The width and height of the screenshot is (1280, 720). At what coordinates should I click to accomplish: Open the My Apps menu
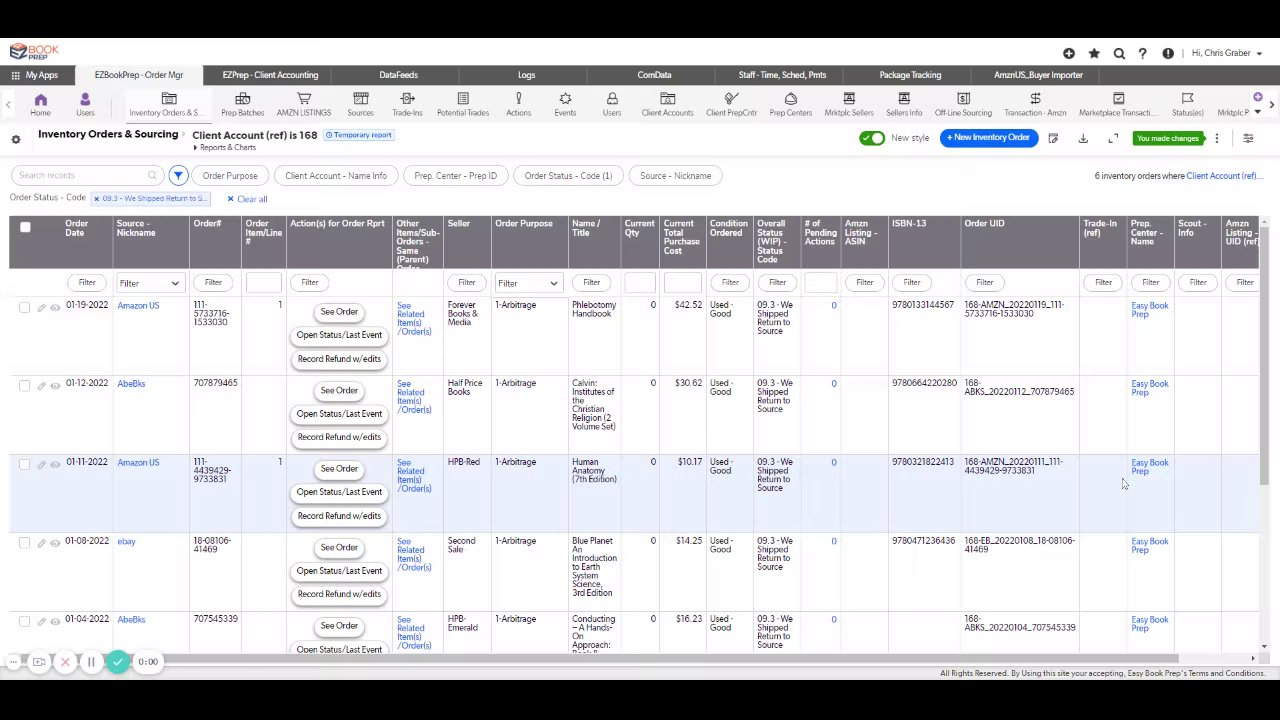pyautogui.click(x=35, y=75)
